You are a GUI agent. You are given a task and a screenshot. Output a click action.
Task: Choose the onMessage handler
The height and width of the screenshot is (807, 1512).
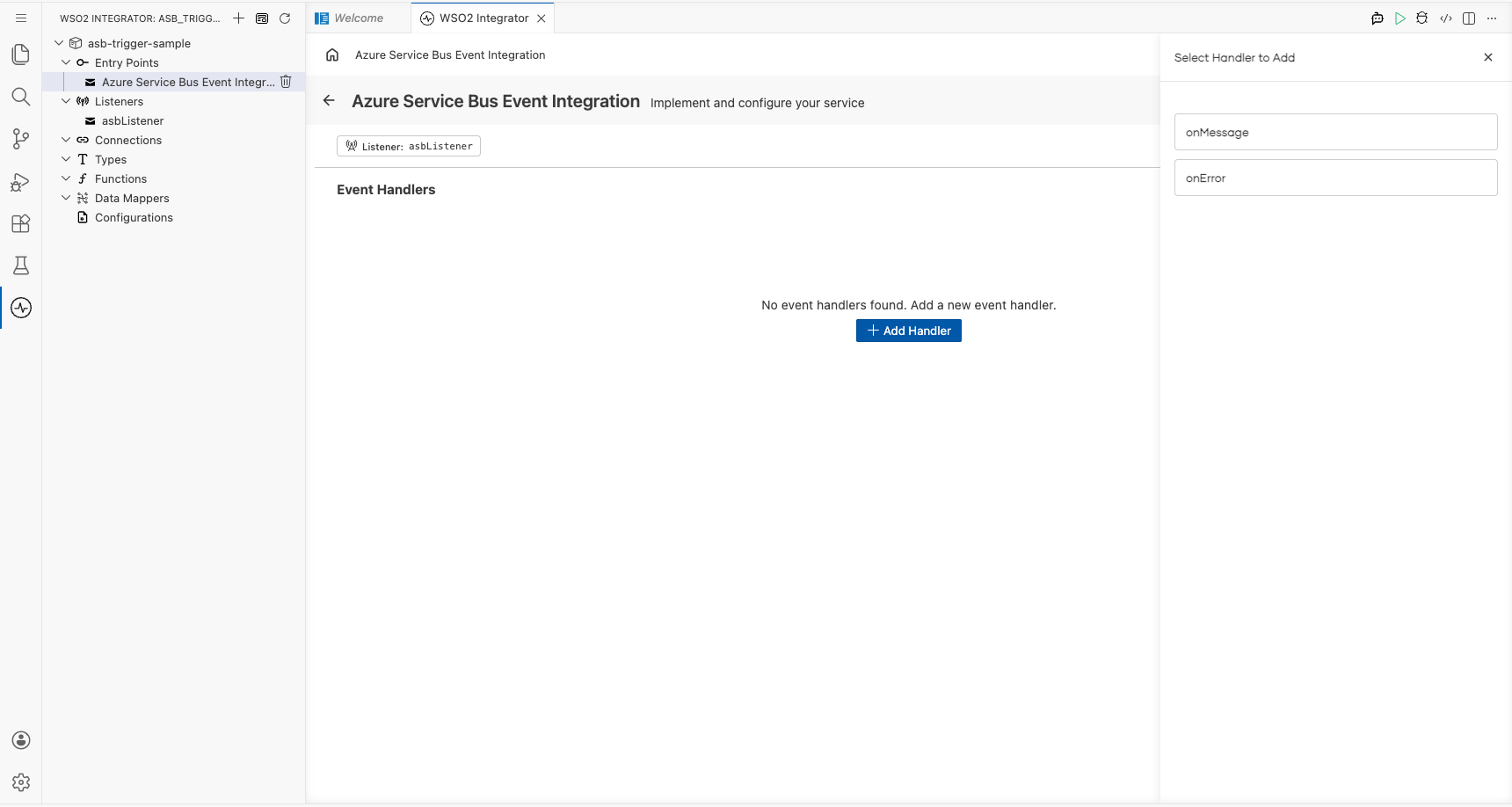coord(1335,132)
